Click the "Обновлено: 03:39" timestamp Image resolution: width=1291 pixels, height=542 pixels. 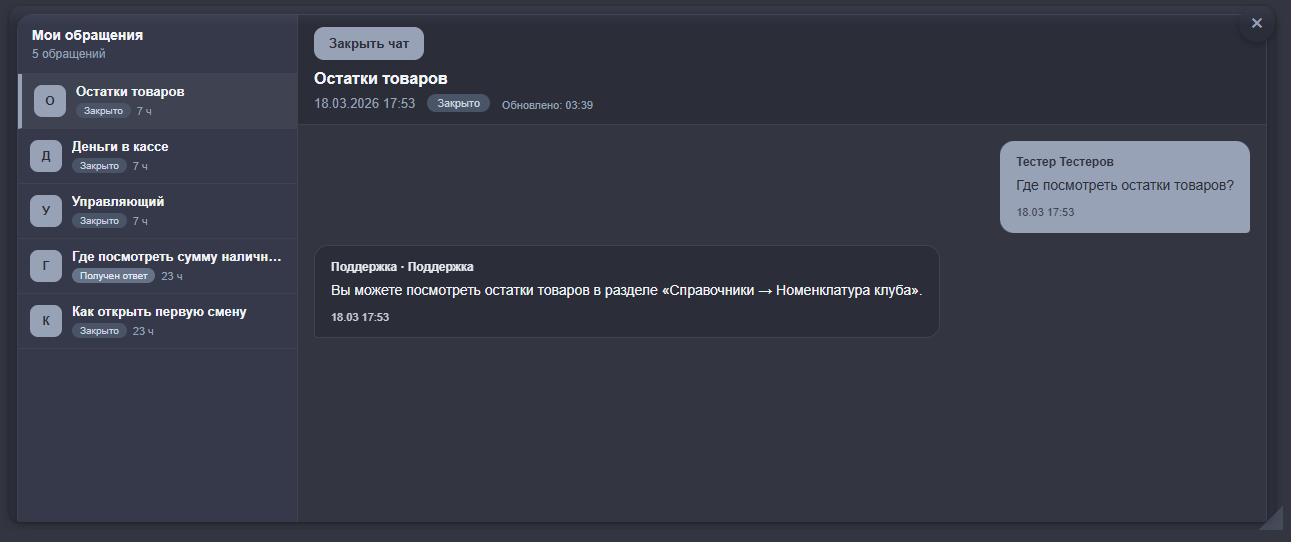547,105
